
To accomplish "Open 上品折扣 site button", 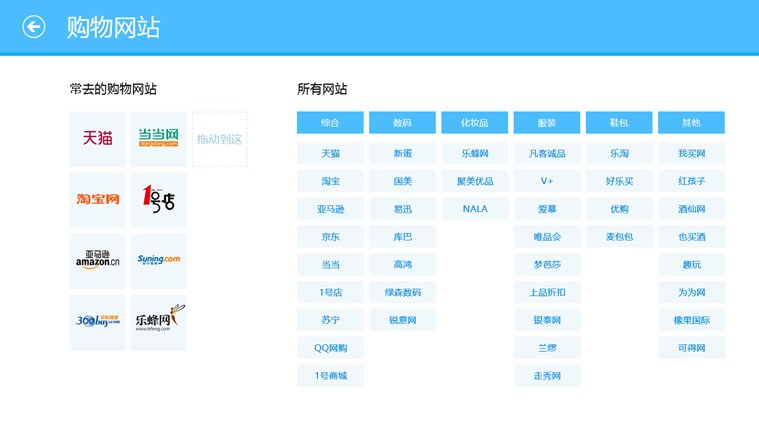I will point(547,292).
